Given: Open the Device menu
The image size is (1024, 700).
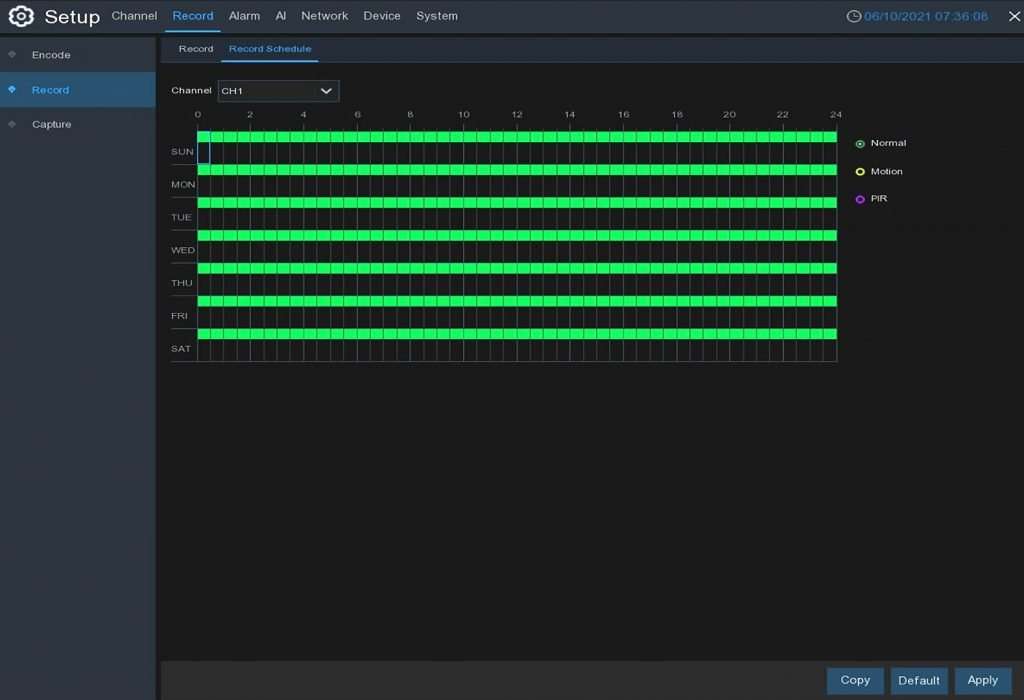Looking at the screenshot, I should [x=382, y=16].
